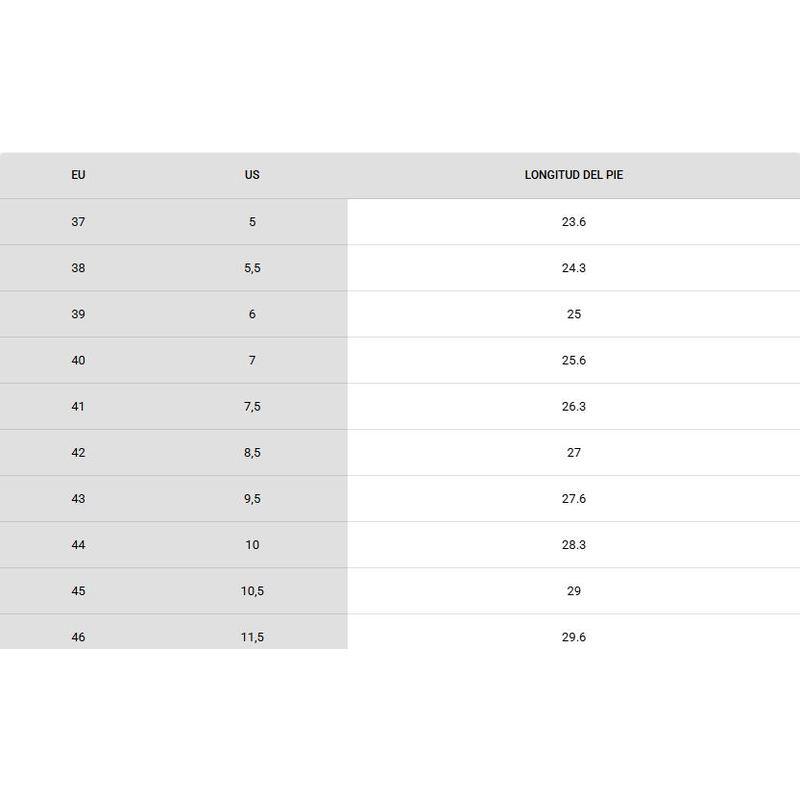Click foot length 27.6 value
The width and height of the screenshot is (800, 800).
574,499
